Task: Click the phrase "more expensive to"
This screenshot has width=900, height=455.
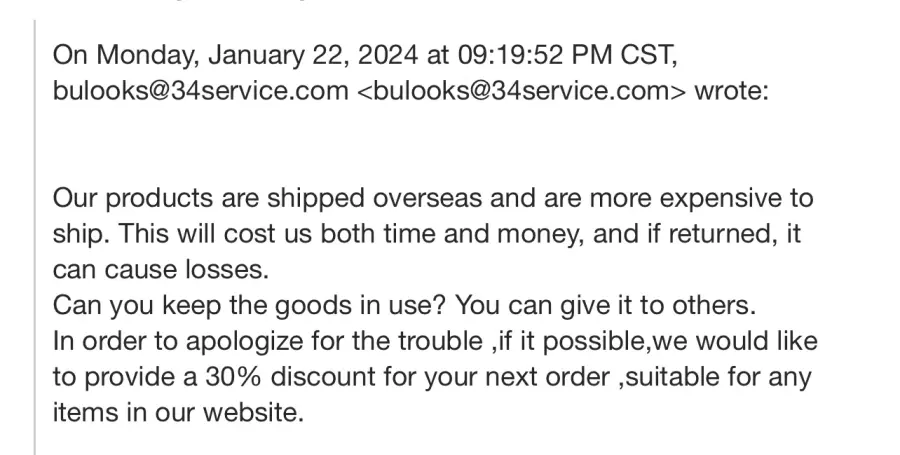Action: pos(701,199)
